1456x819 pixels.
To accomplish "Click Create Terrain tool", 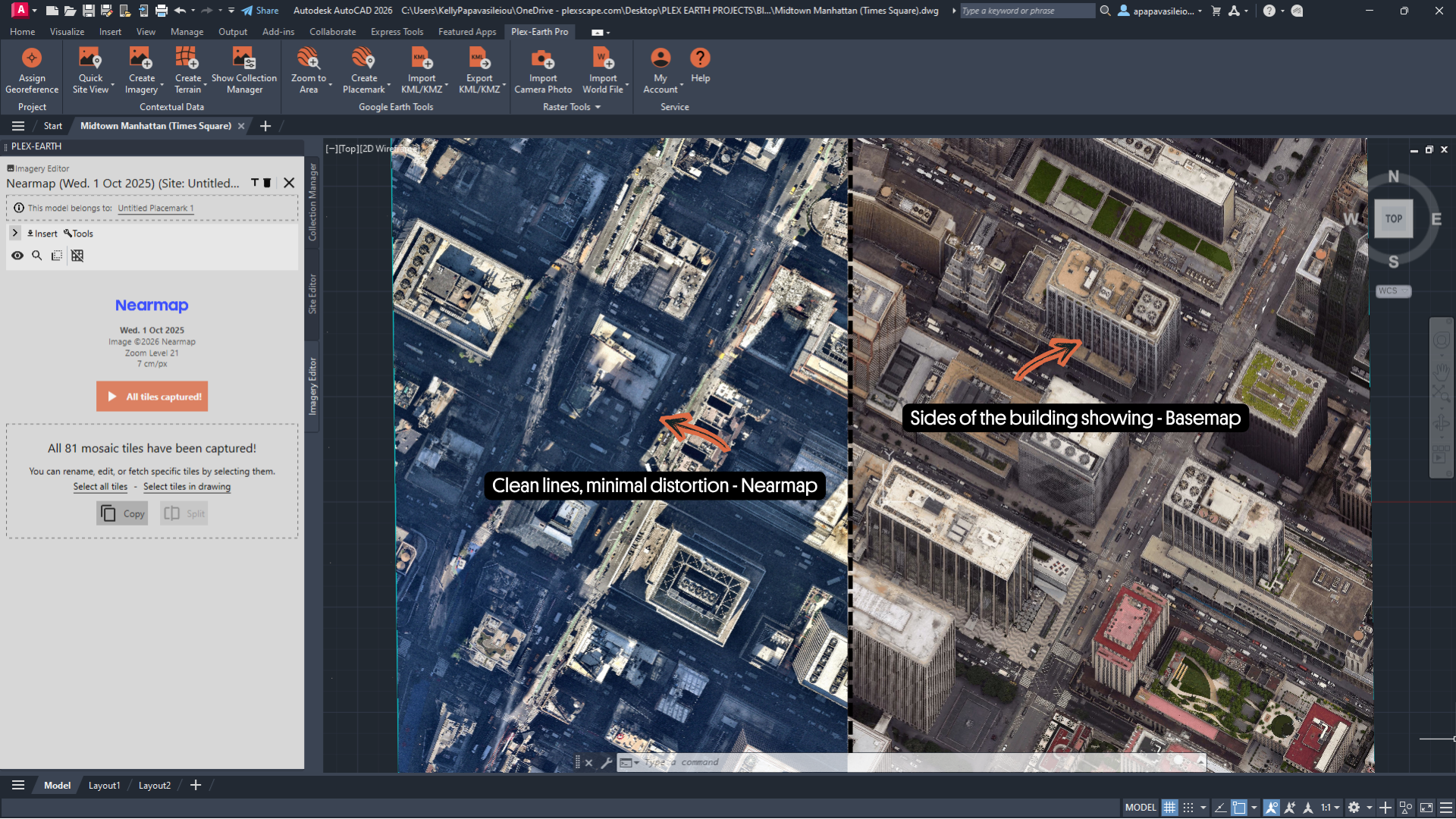I will [187, 71].
